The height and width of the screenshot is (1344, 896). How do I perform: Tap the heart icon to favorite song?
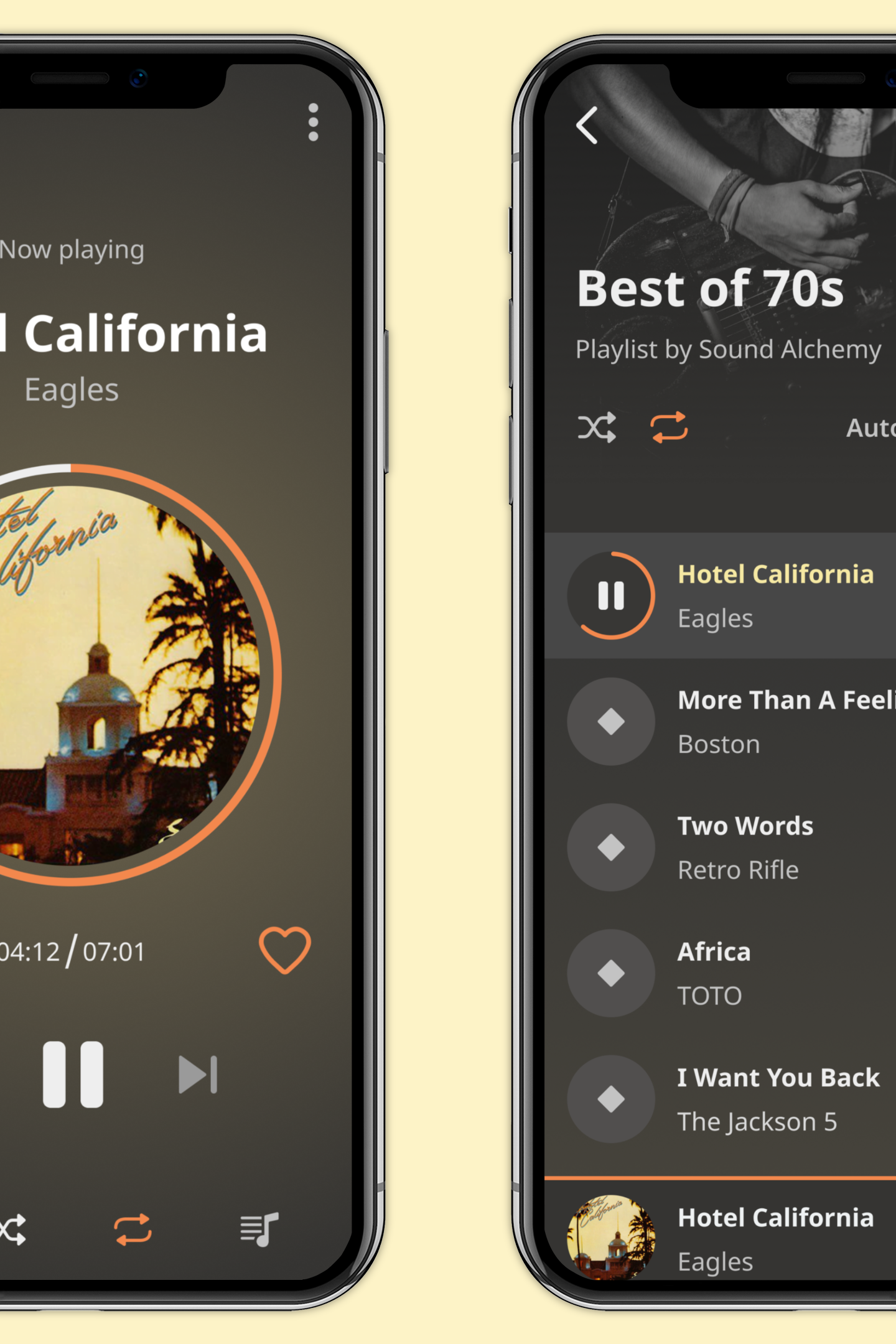(x=285, y=950)
